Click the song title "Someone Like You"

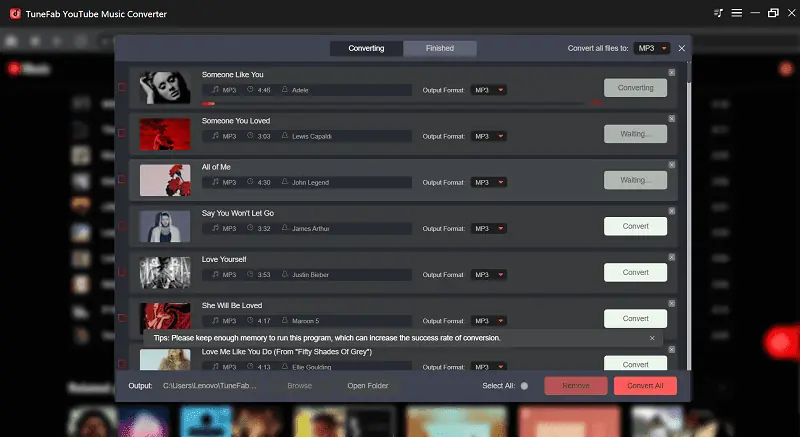pos(233,74)
